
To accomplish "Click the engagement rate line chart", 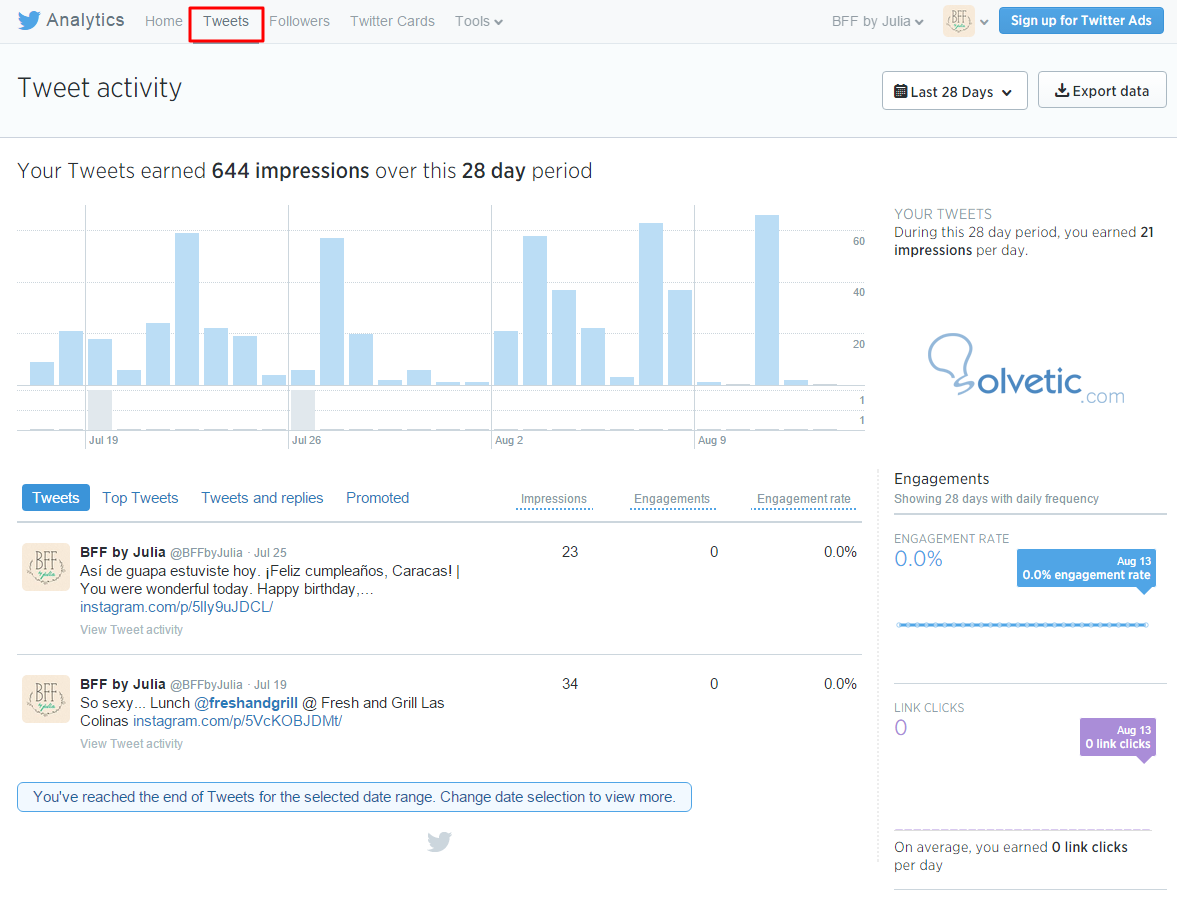I will (x=1022, y=624).
